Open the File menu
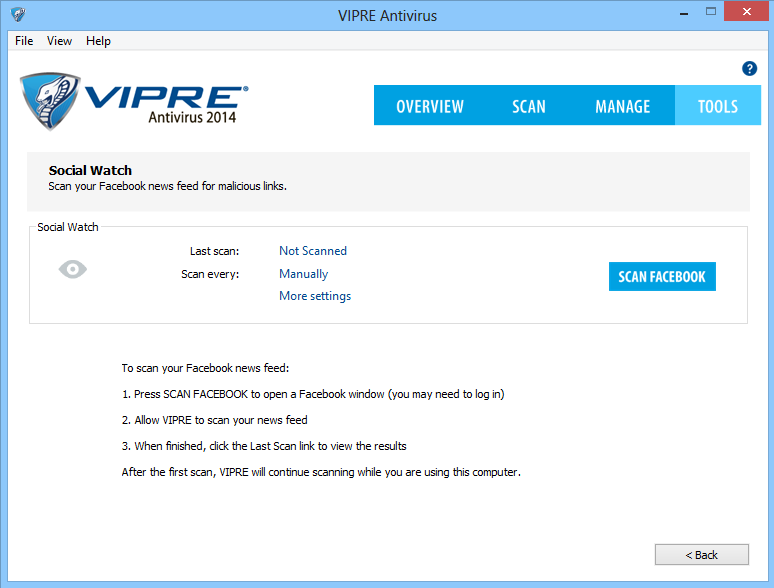Image resolution: width=774 pixels, height=588 pixels. coord(24,41)
